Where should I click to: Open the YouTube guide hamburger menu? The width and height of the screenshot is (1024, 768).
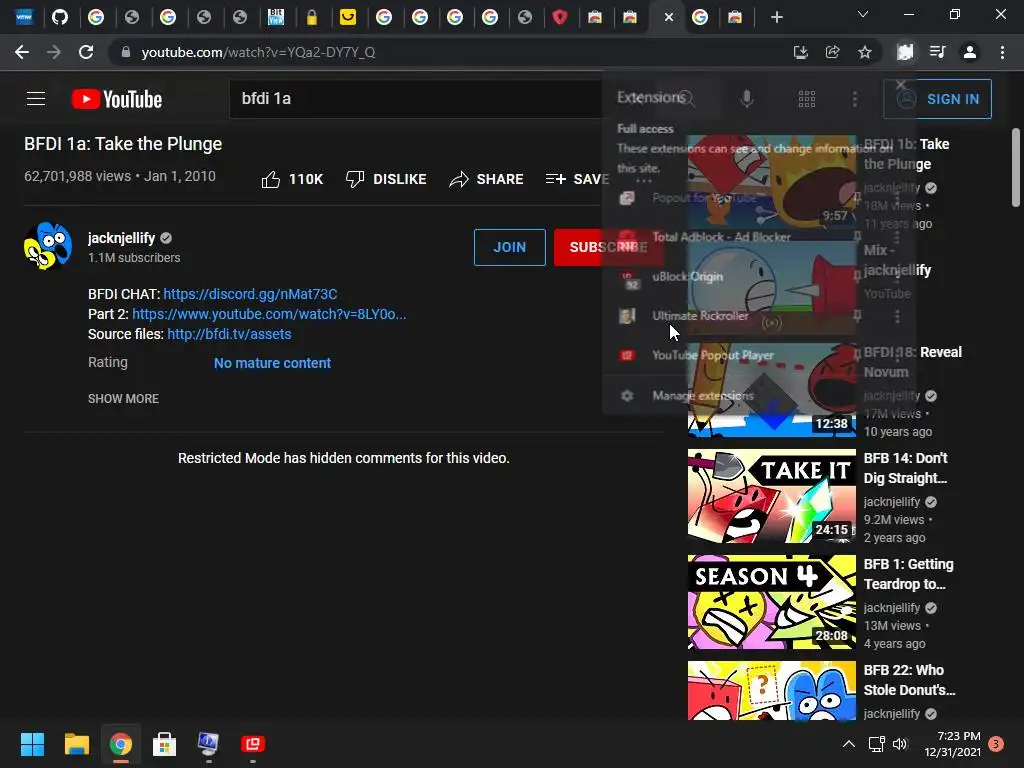pyautogui.click(x=36, y=99)
